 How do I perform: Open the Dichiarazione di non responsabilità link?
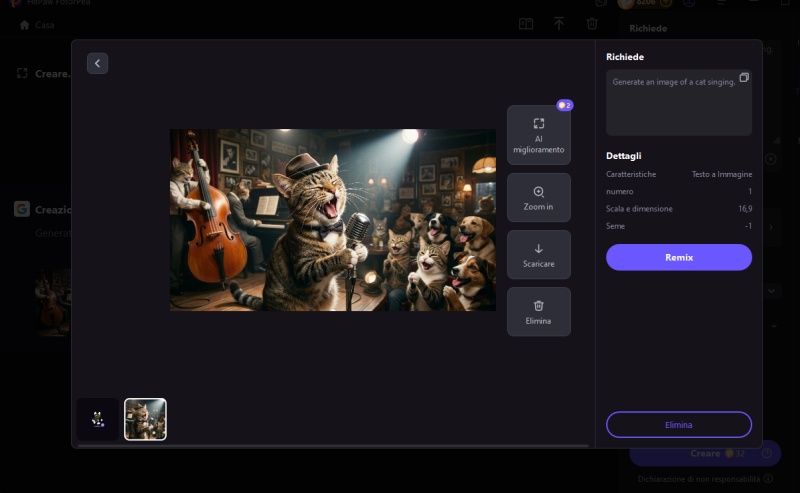pos(691,479)
